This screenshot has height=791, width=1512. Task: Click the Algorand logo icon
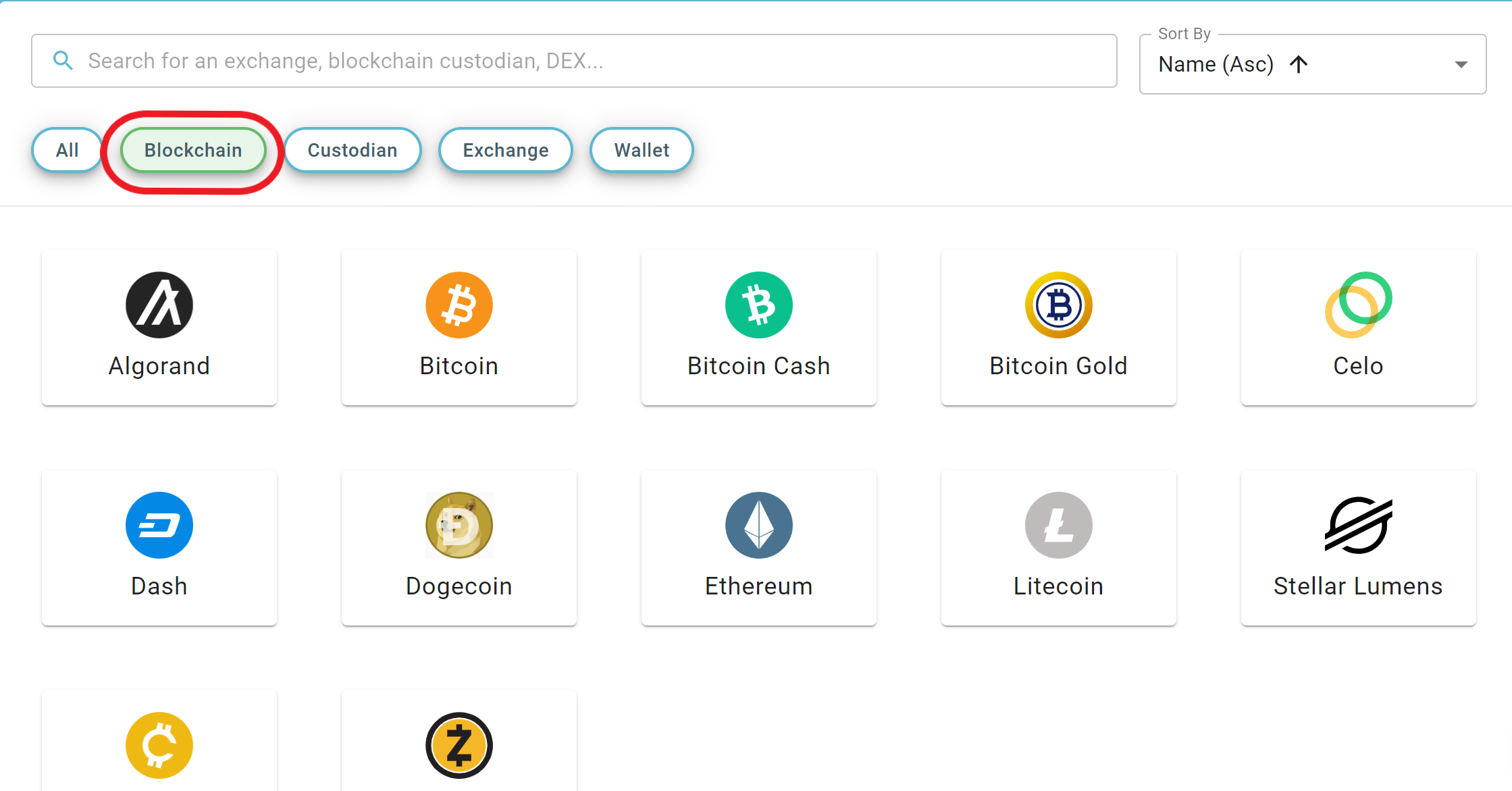(x=159, y=305)
